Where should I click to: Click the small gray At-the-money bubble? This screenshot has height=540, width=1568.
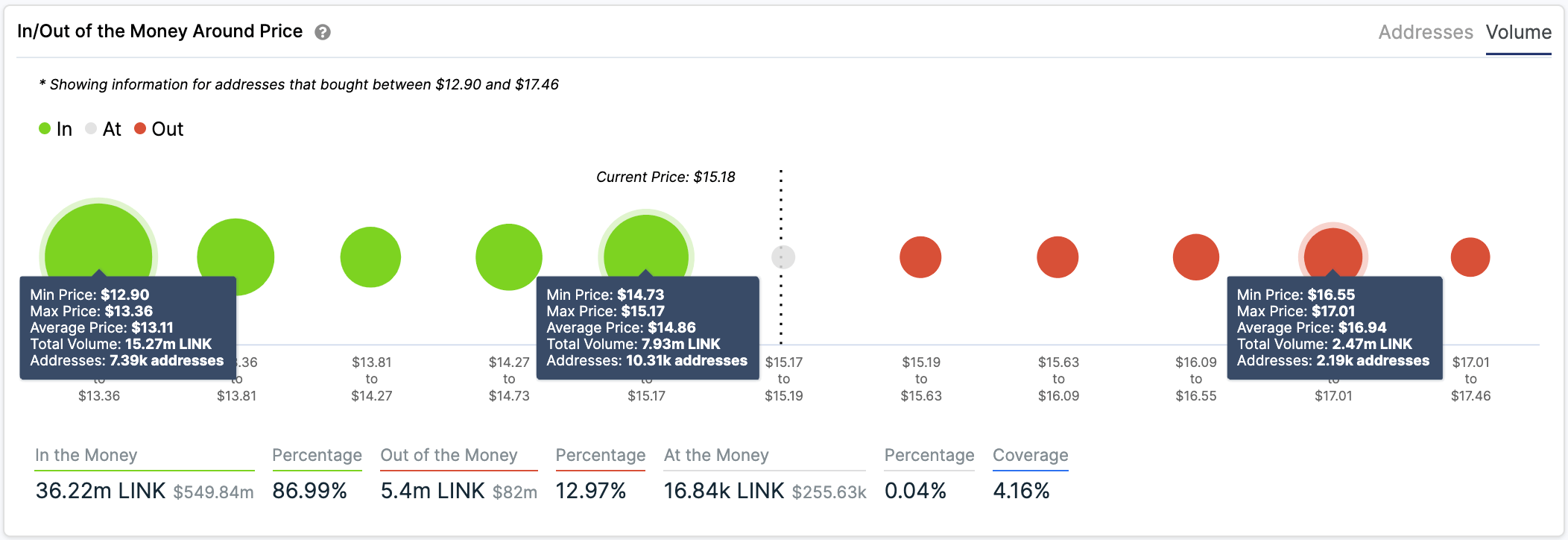pyautogui.click(x=783, y=257)
